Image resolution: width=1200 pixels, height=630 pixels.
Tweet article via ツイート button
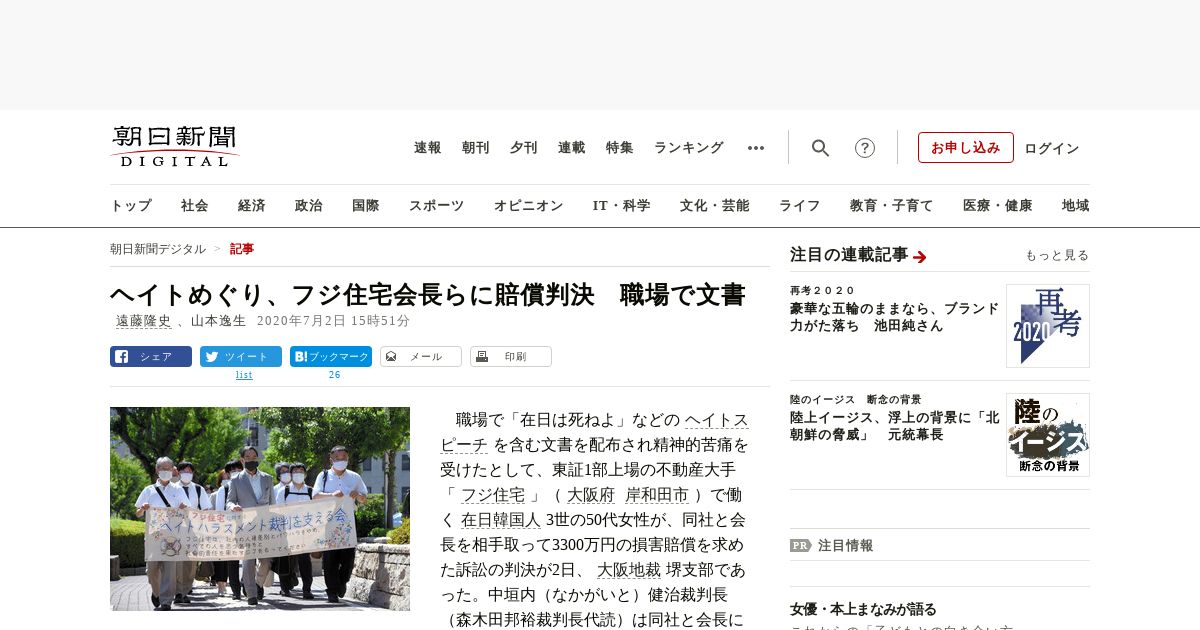pyautogui.click(x=241, y=356)
